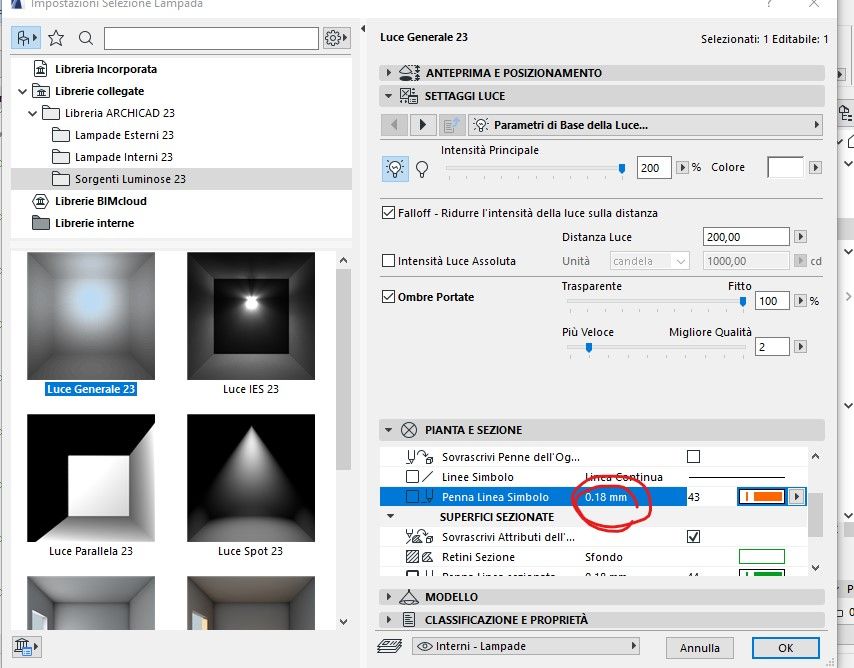Open library settings gear menu

pos(336,38)
